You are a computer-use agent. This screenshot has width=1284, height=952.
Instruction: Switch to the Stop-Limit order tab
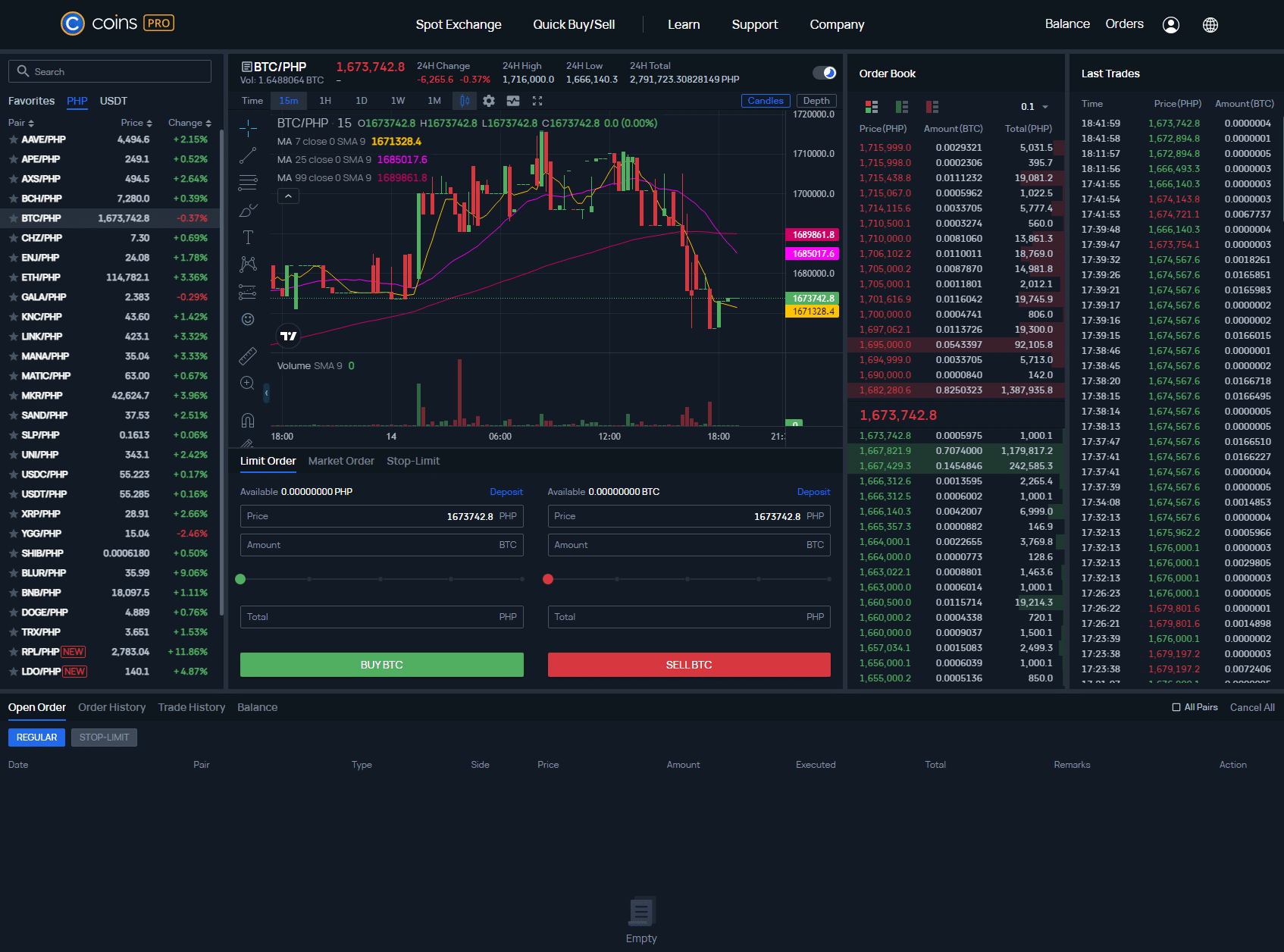413,461
